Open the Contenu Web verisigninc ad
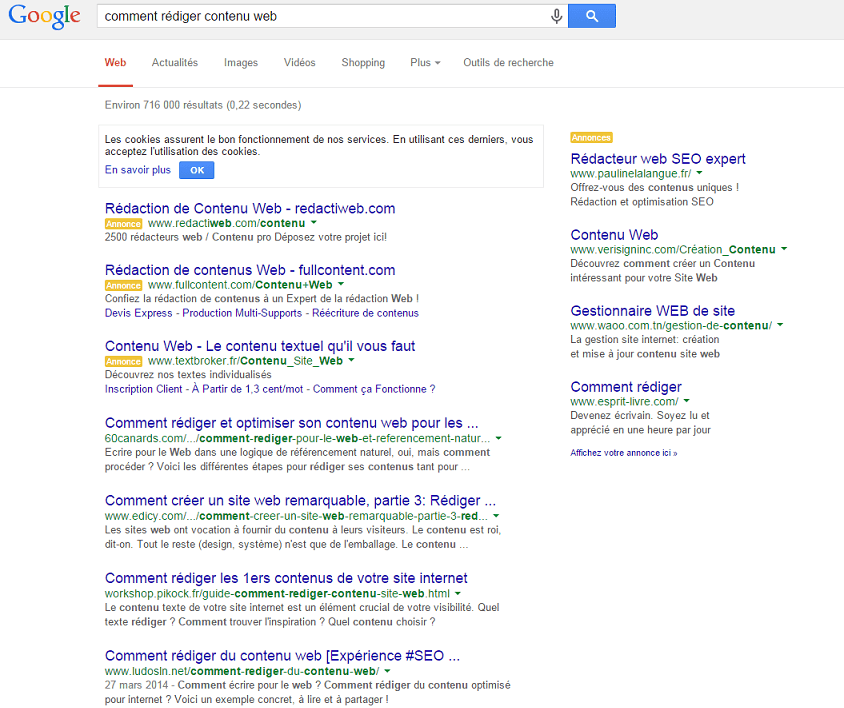 click(x=614, y=235)
